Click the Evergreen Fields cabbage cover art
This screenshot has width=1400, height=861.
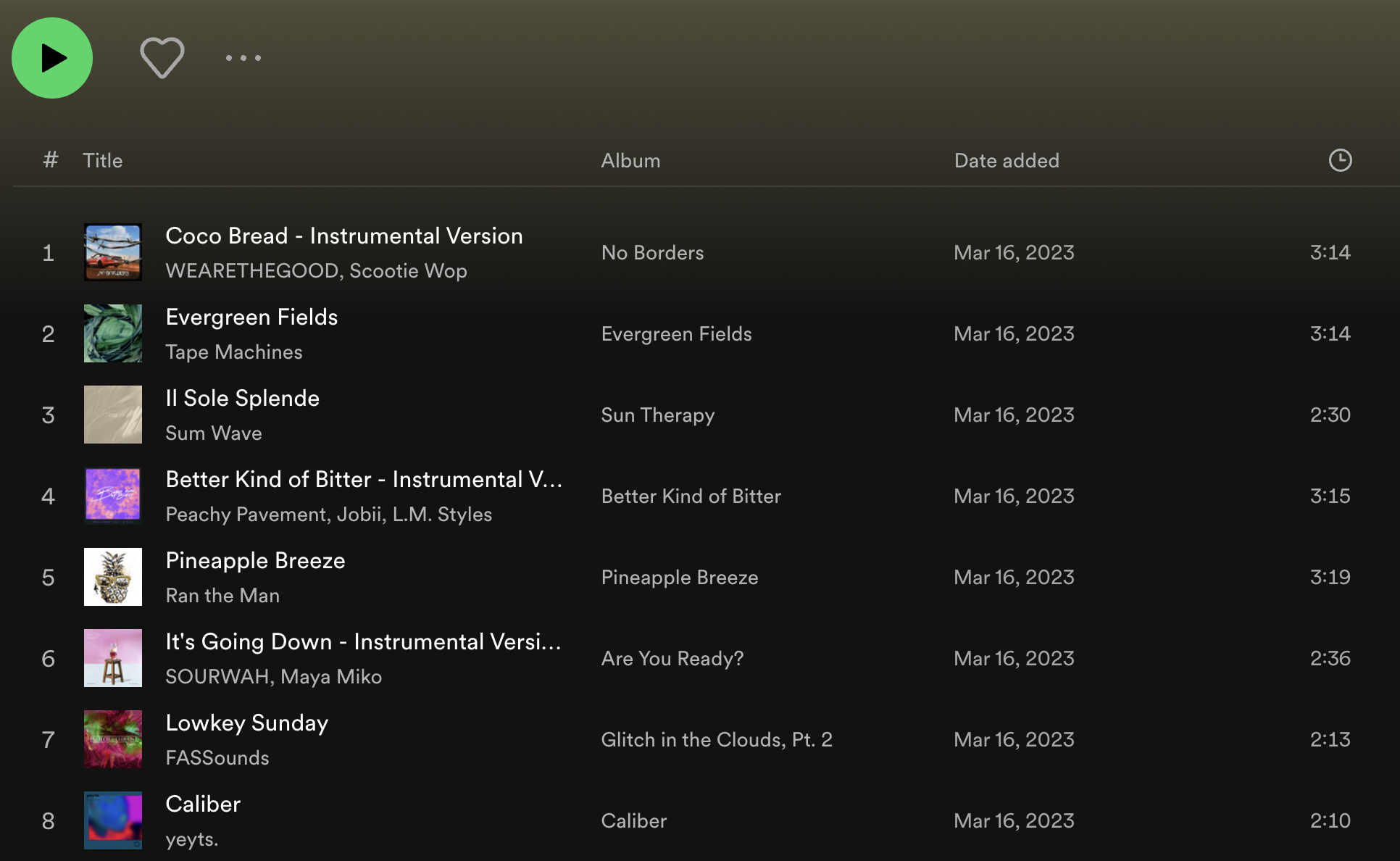point(113,333)
